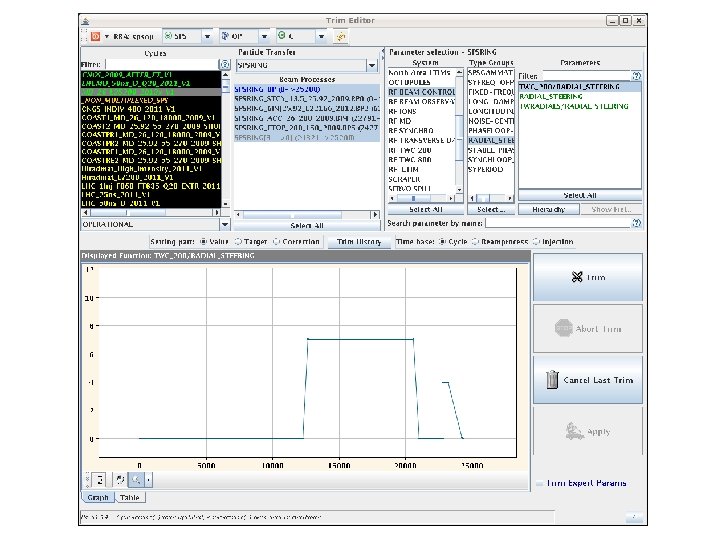The image size is (720, 540).
Task: Select RF BEAM CONTROL in the System list
Action: tap(422, 92)
